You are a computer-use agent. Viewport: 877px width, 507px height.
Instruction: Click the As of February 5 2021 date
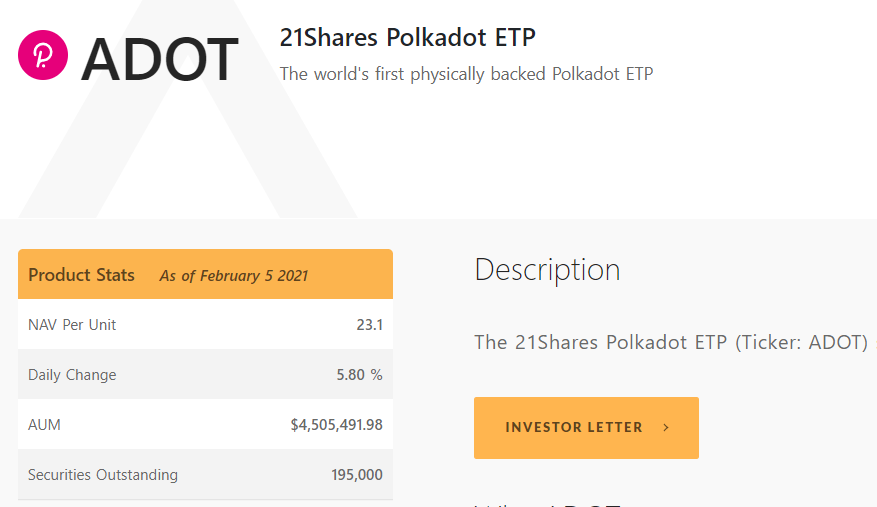[234, 276]
